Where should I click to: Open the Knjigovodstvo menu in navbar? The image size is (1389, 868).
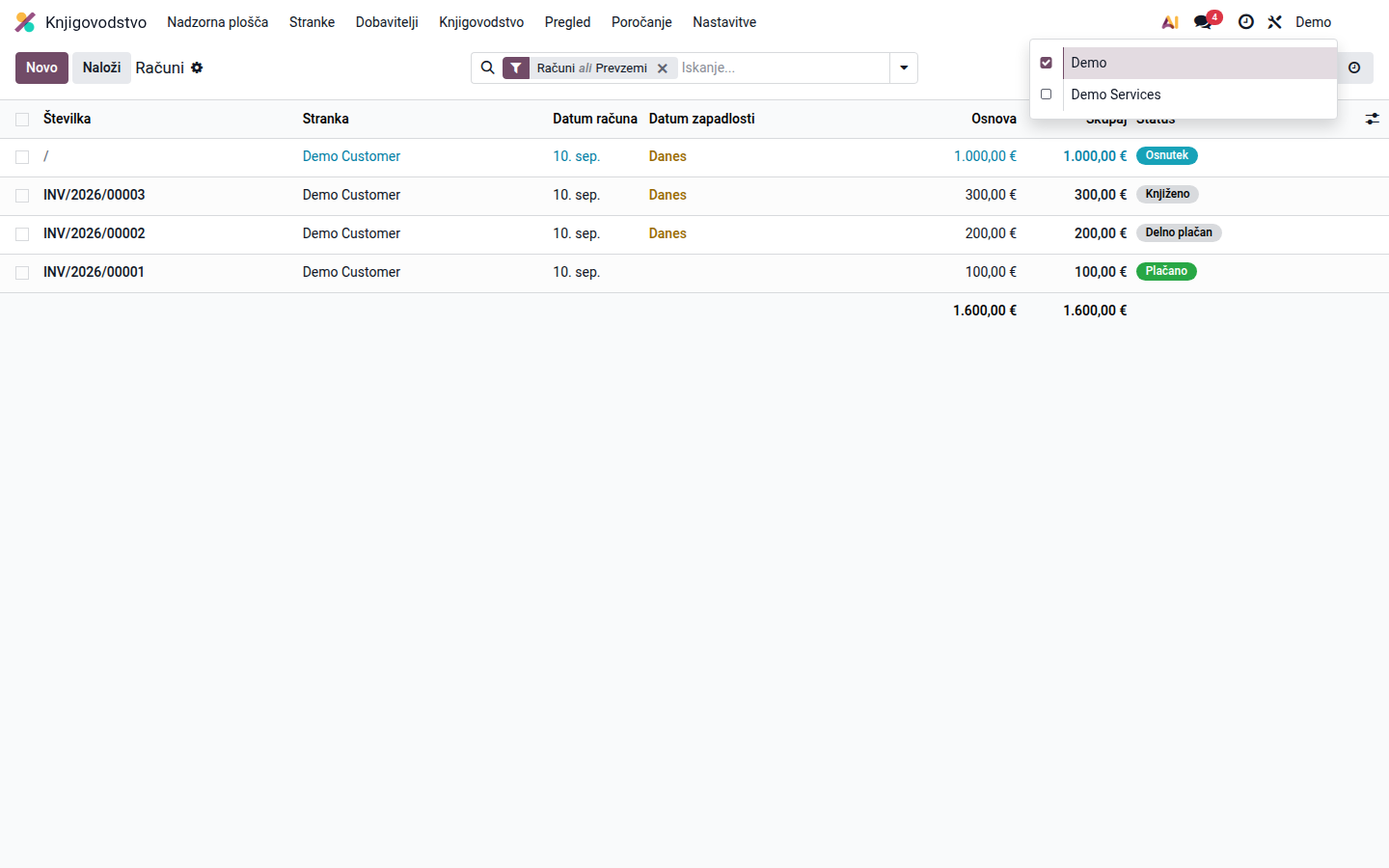coord(481,22)
